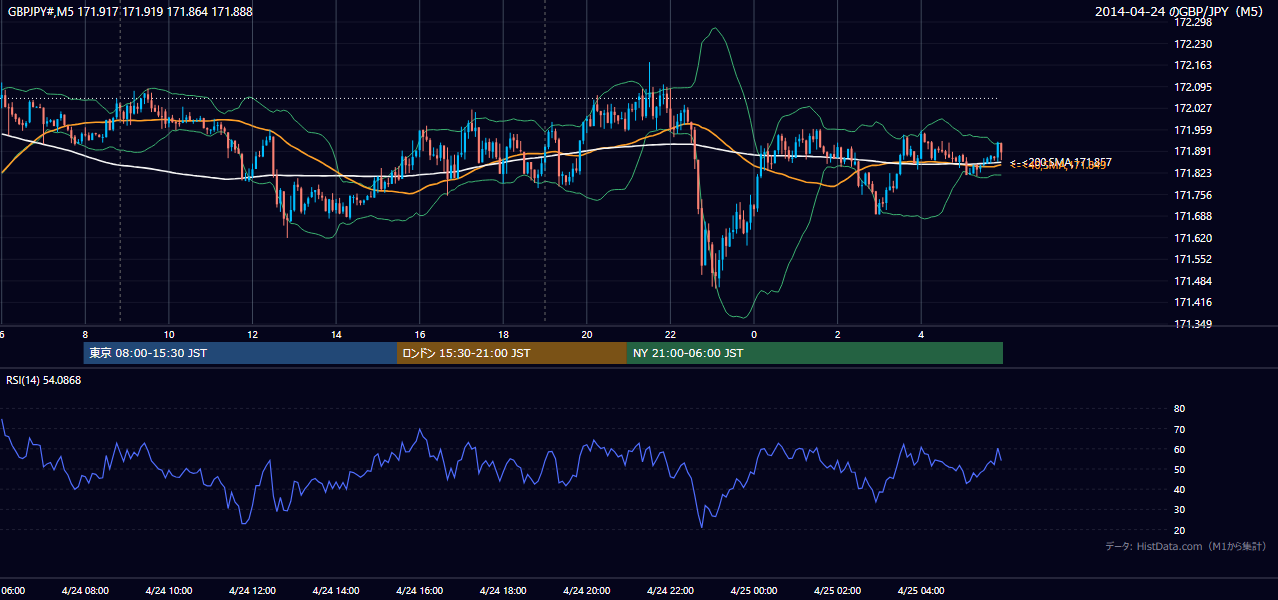
Task: Click price axis label 171.349
Action: coord(1192,324)
